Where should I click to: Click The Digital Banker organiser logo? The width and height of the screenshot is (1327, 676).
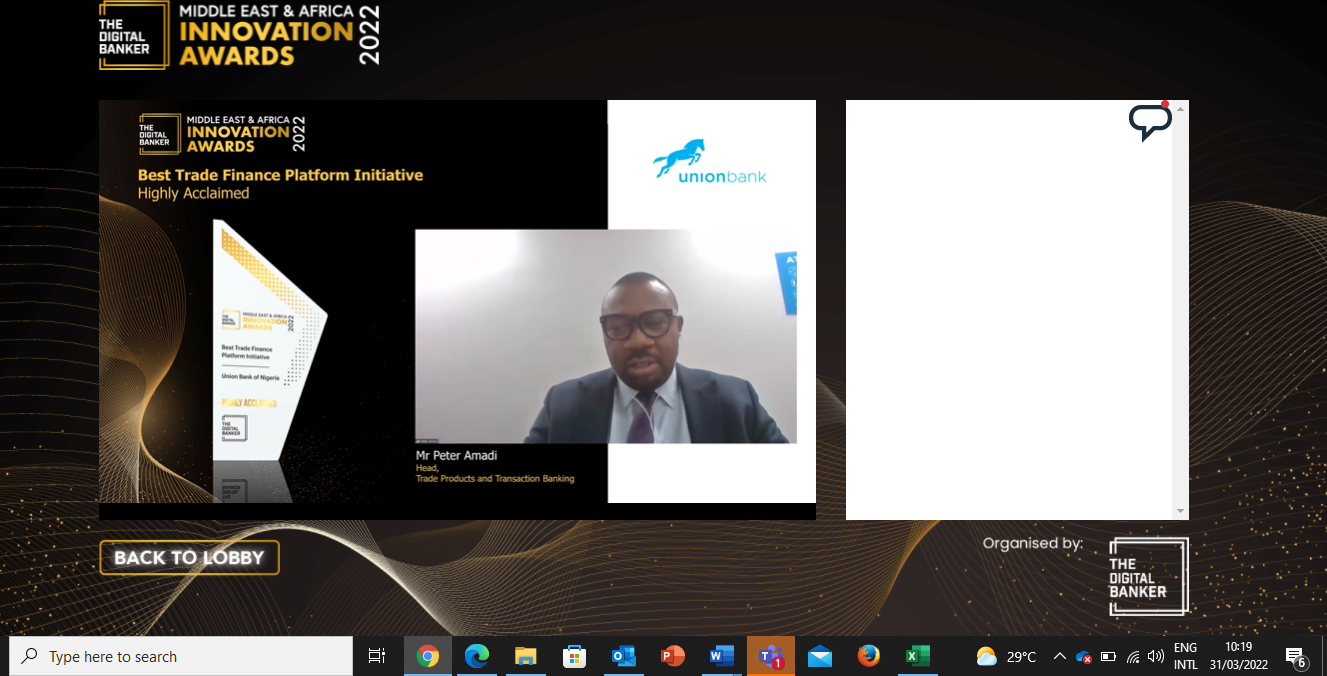[x=1148, y=577]
